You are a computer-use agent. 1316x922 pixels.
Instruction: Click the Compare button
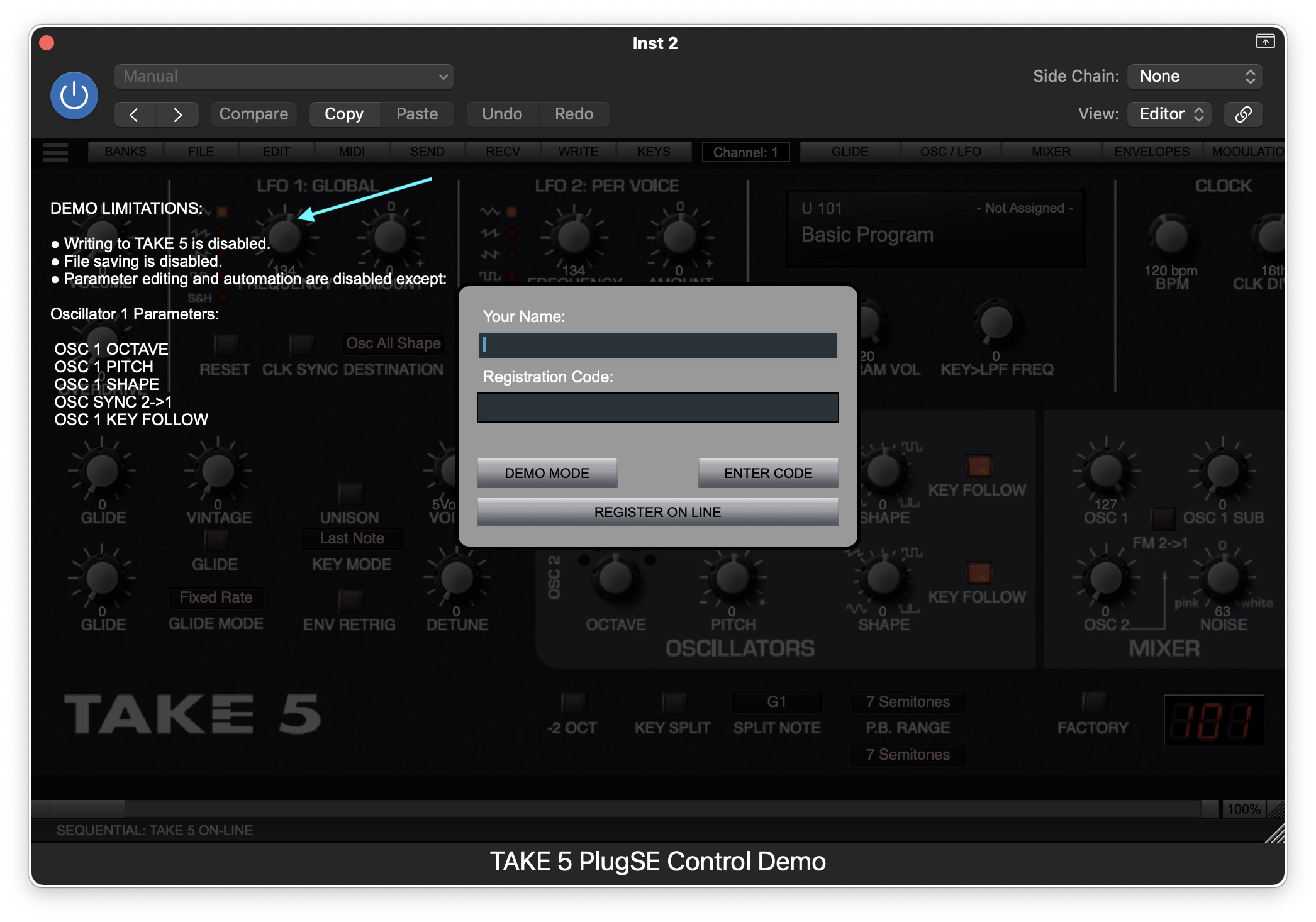254,114
